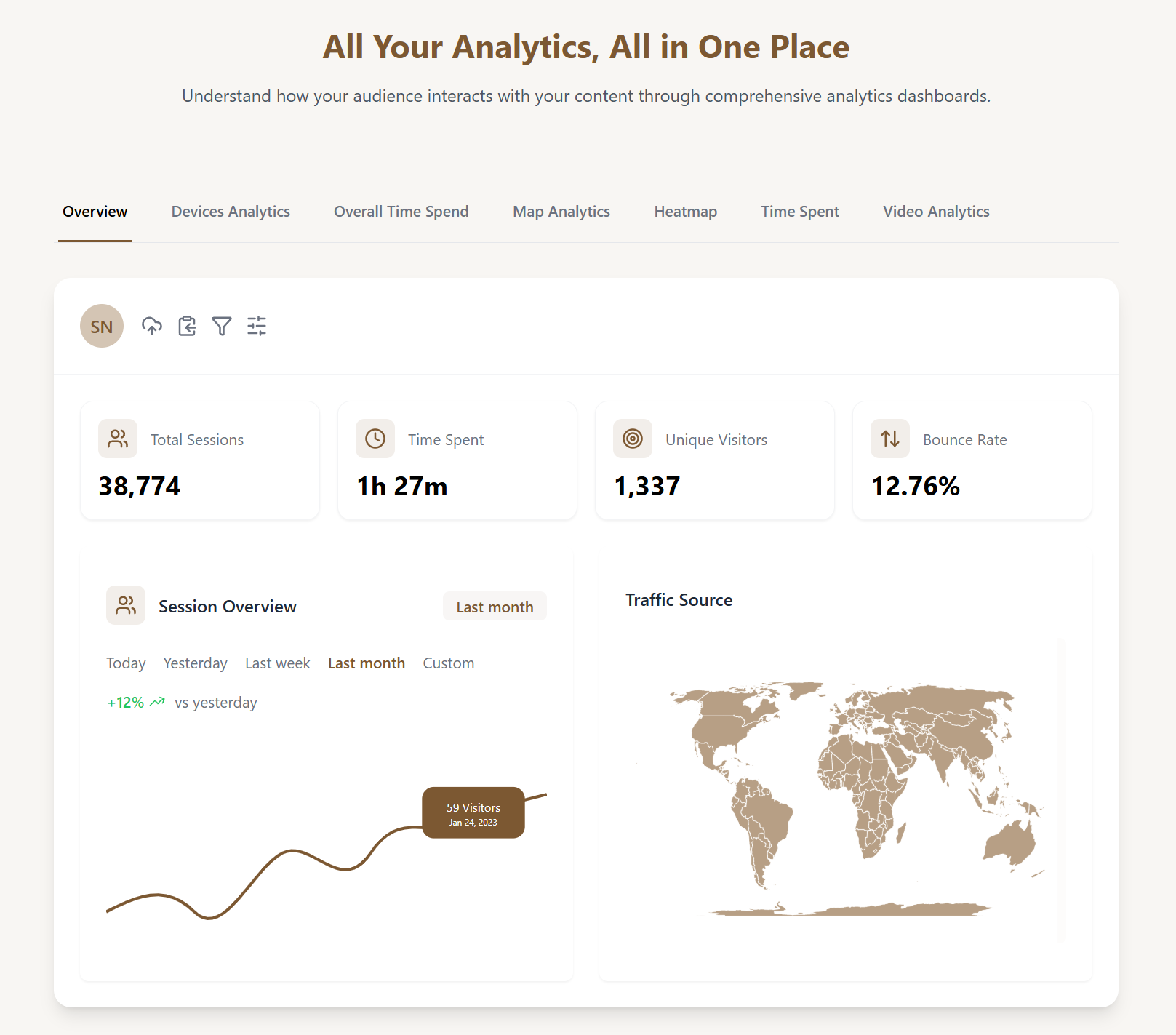Click the Time Spent clock icon
The width and height of the screenshot is (1176, 1035).
click(375, 439)
